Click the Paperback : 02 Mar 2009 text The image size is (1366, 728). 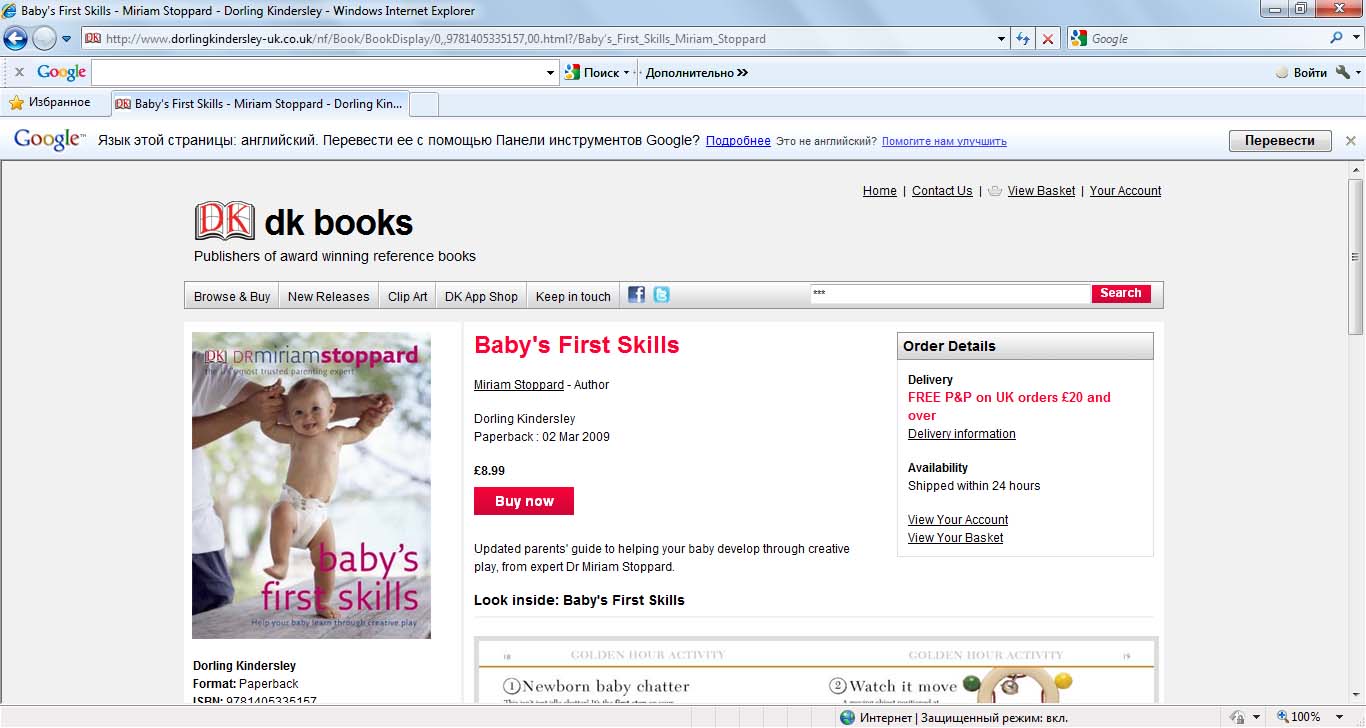click(542, 437)
